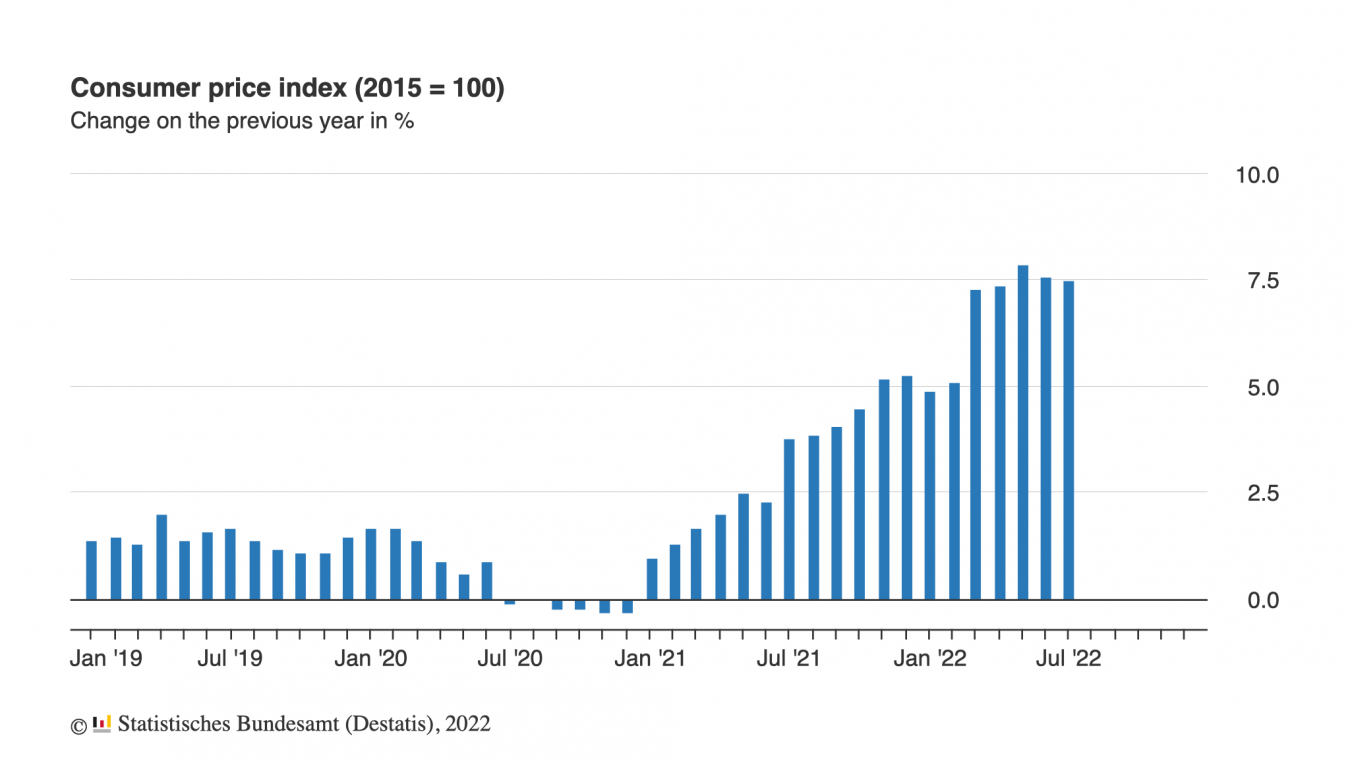Image resolution: width=1350 pixels, height=759 pixels.
Task: Select the first bar, January 2019
Action: [91, 570]
